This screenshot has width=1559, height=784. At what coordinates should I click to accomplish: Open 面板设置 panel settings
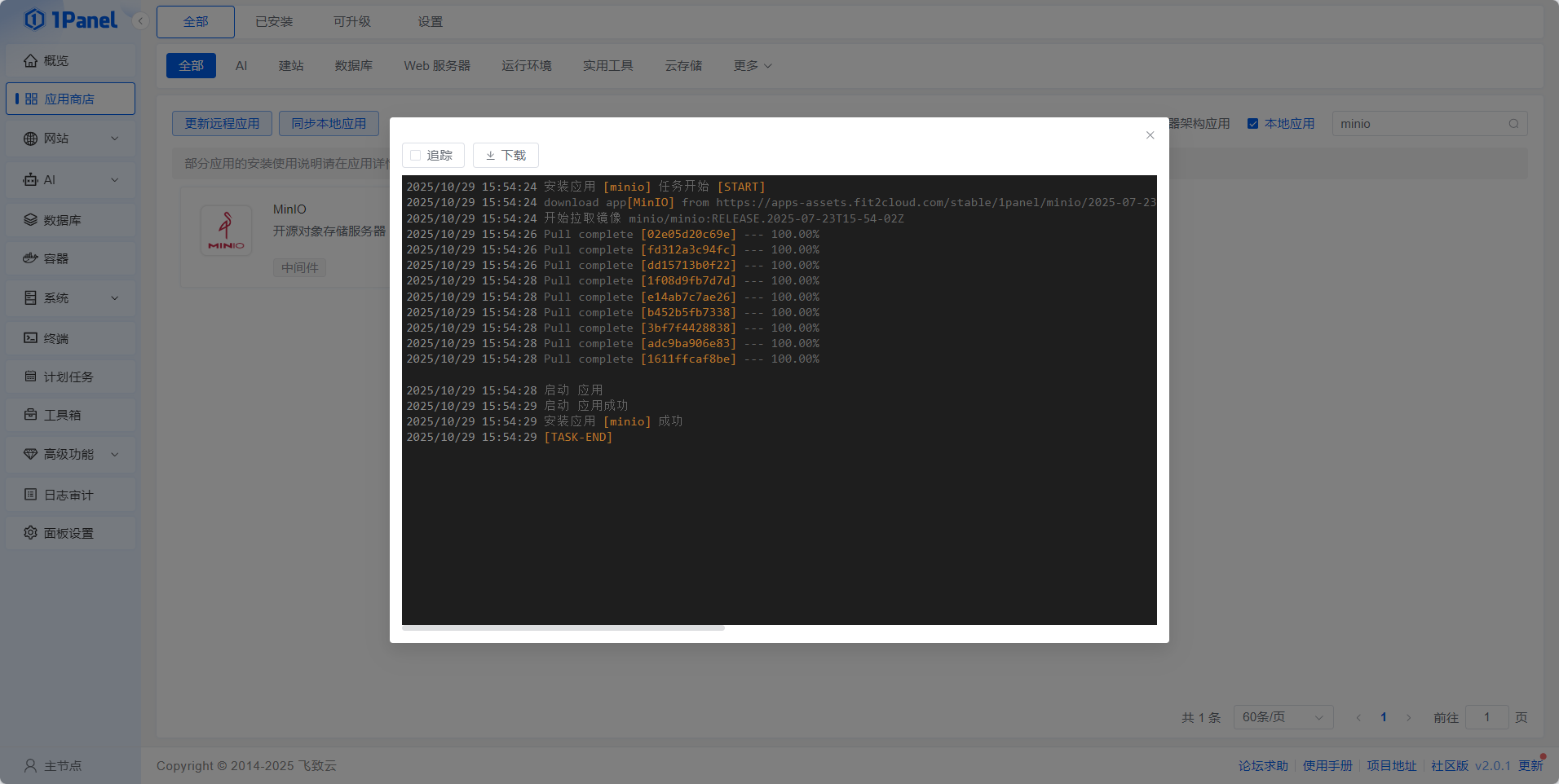point(70,533)
